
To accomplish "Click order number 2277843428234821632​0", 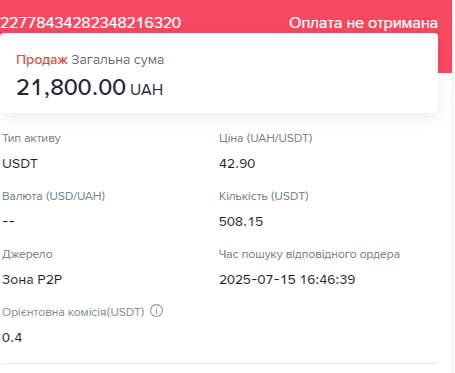I will coord(91,23).
